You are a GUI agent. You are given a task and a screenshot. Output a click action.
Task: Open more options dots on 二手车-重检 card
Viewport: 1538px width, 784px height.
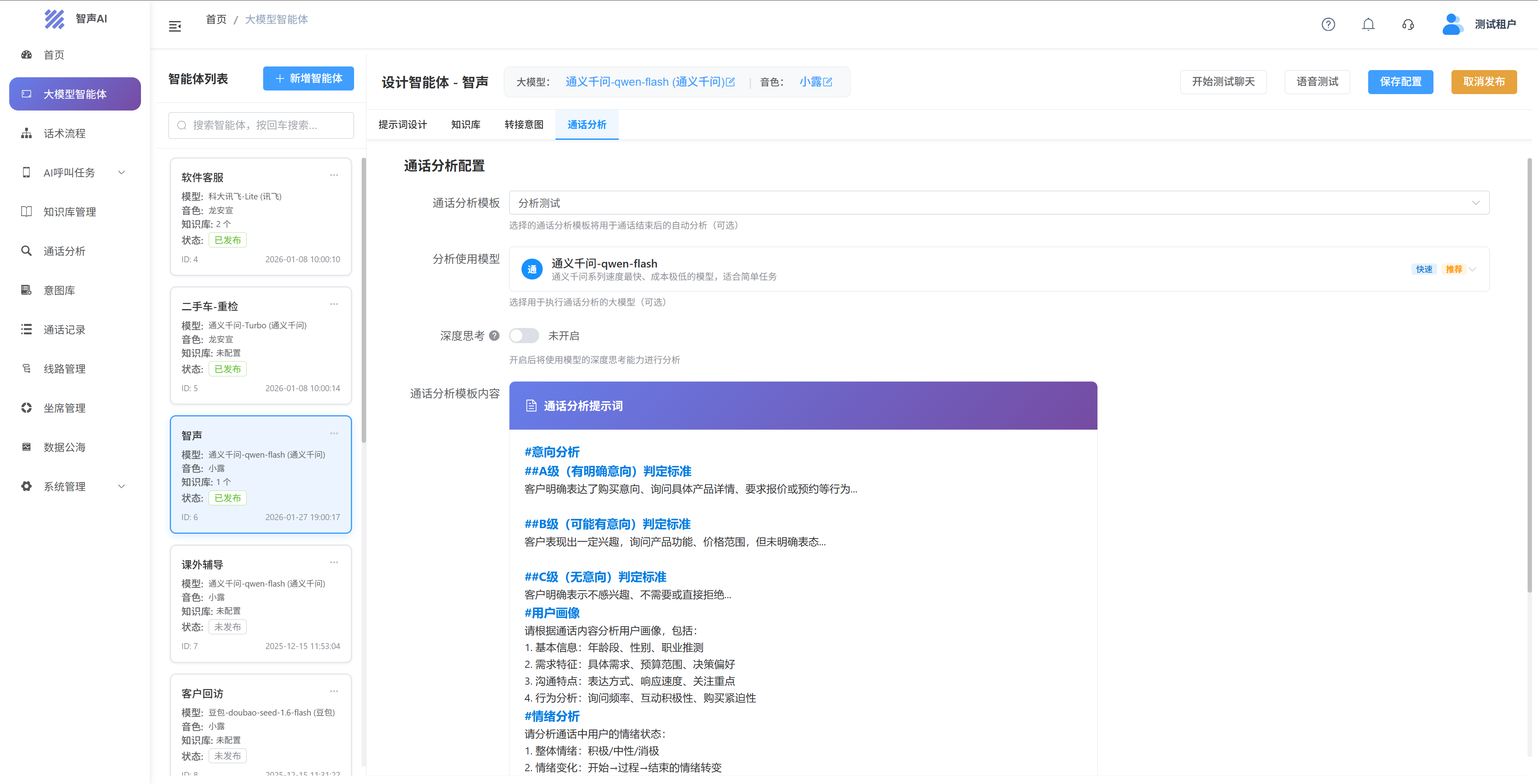point(334,305)
